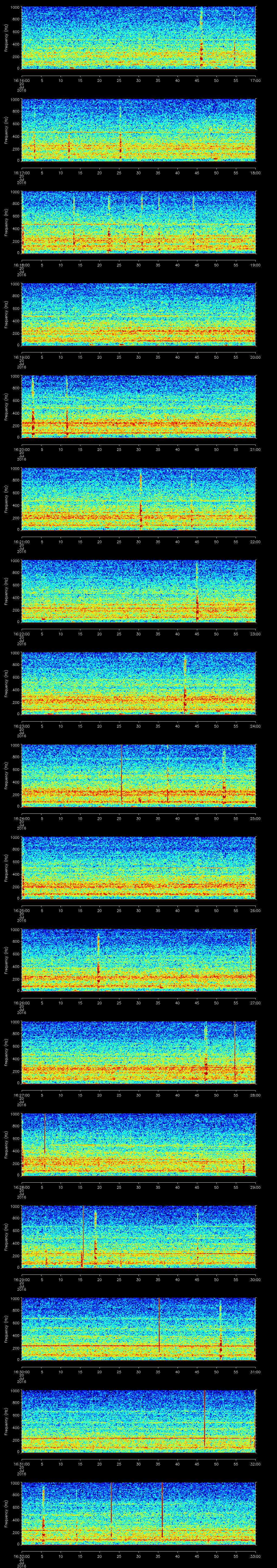This screenshot has height=1568, width=277.
Task: Click the 16:32:00 time axis label
Action: [21, 1556]
